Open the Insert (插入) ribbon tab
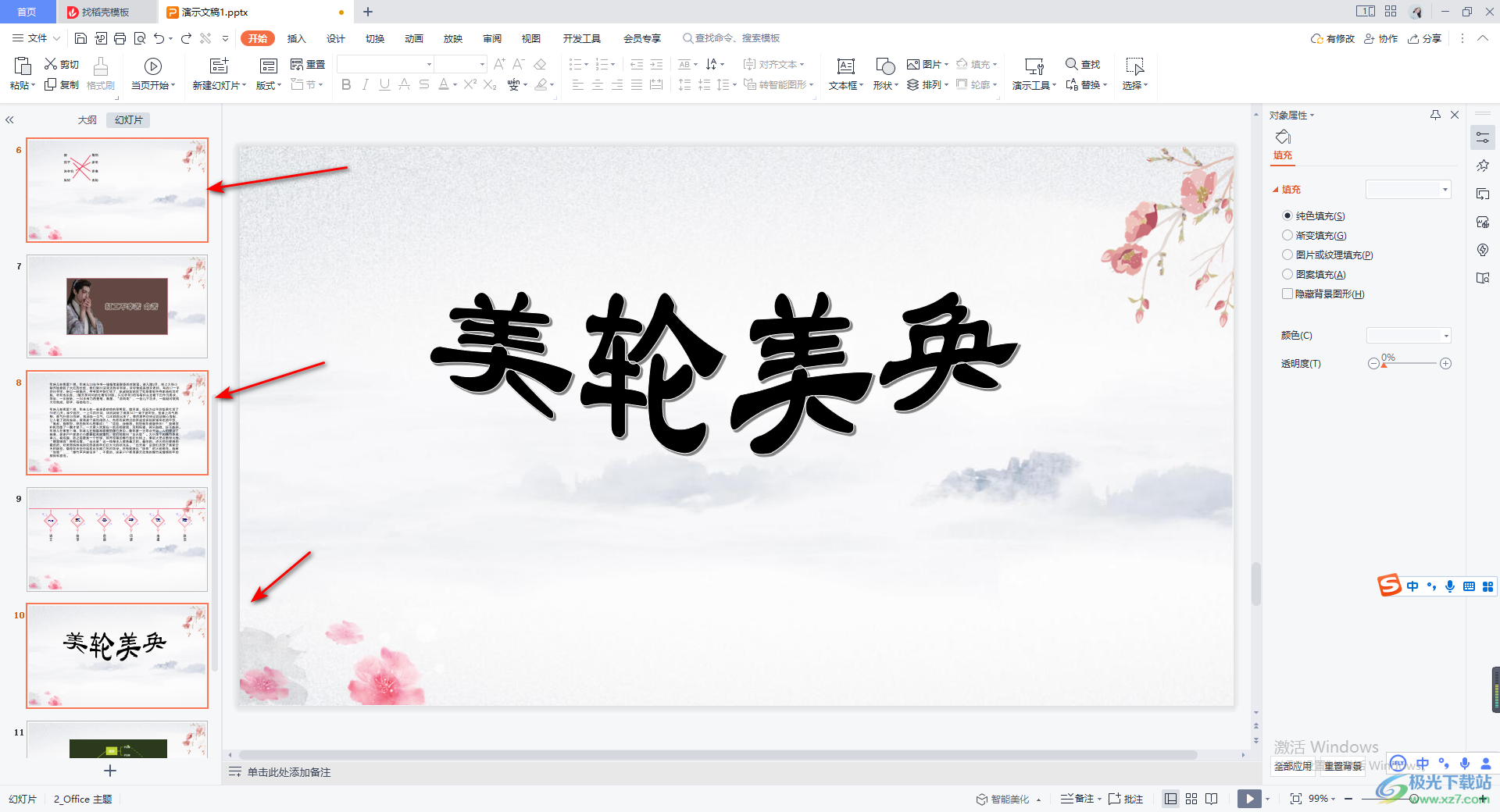This screenshot has height=812, width=1500. point(296,38)
